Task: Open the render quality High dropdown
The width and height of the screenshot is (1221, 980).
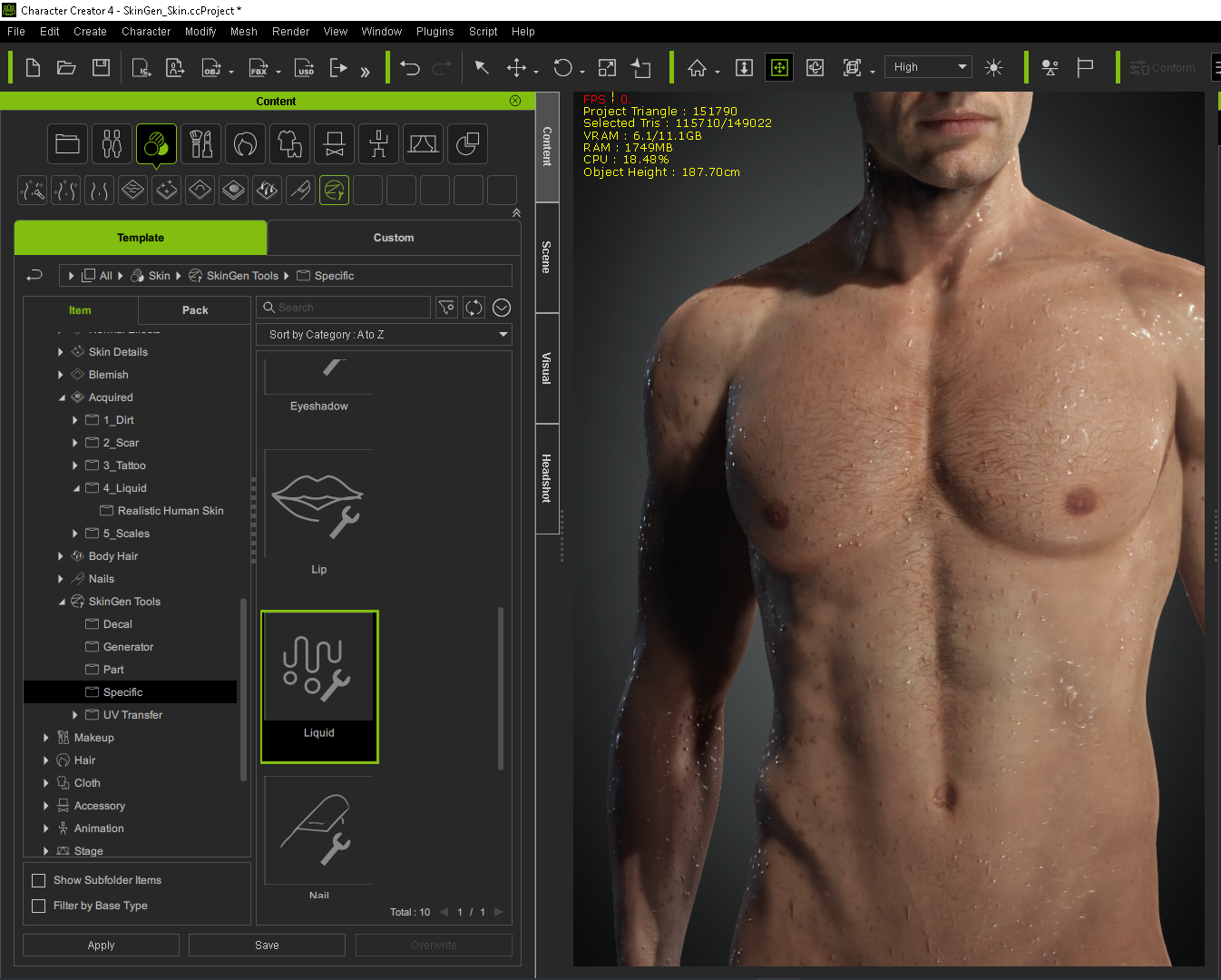Action: (x=928, y=67)
